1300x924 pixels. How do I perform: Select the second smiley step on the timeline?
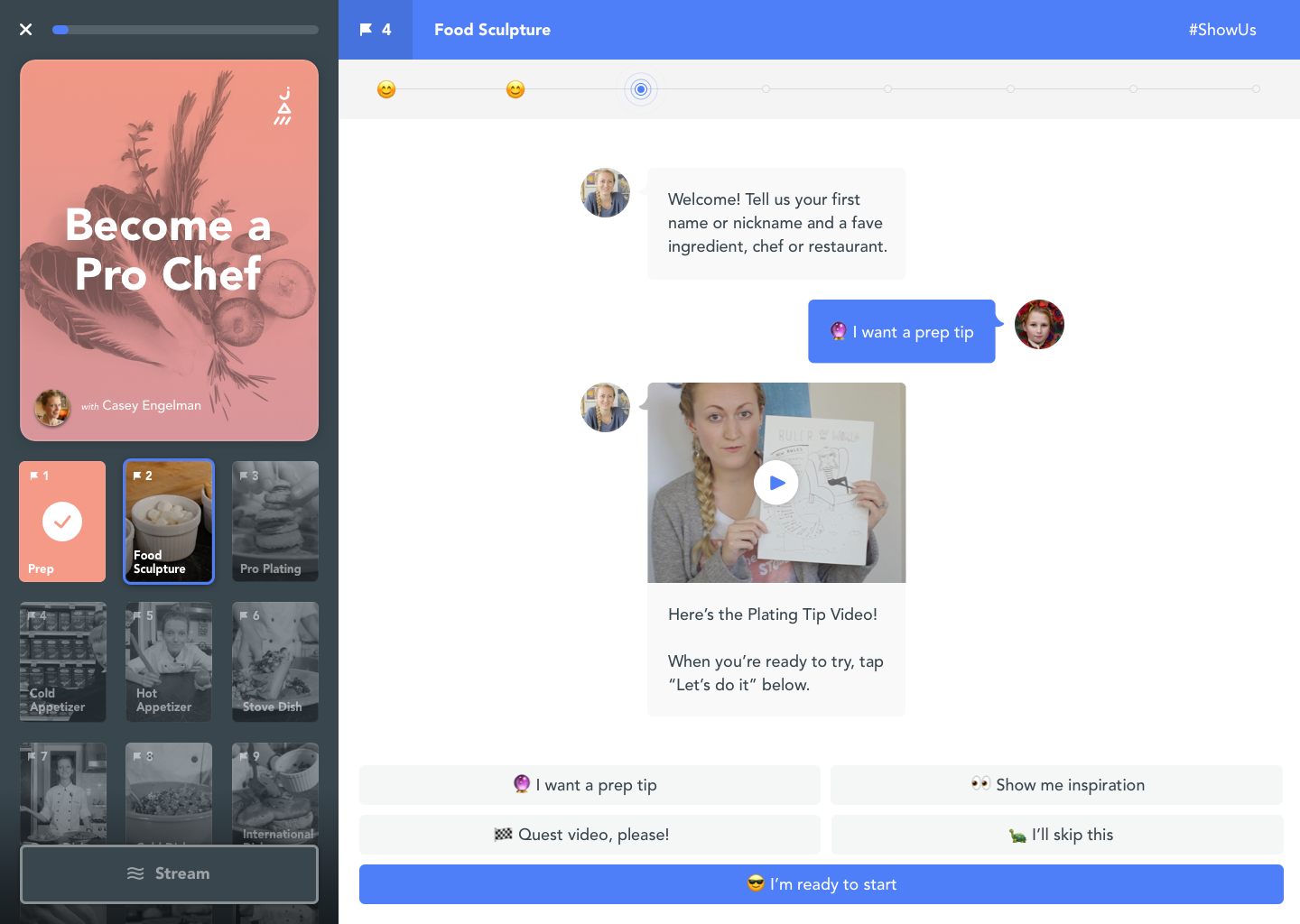515,89
